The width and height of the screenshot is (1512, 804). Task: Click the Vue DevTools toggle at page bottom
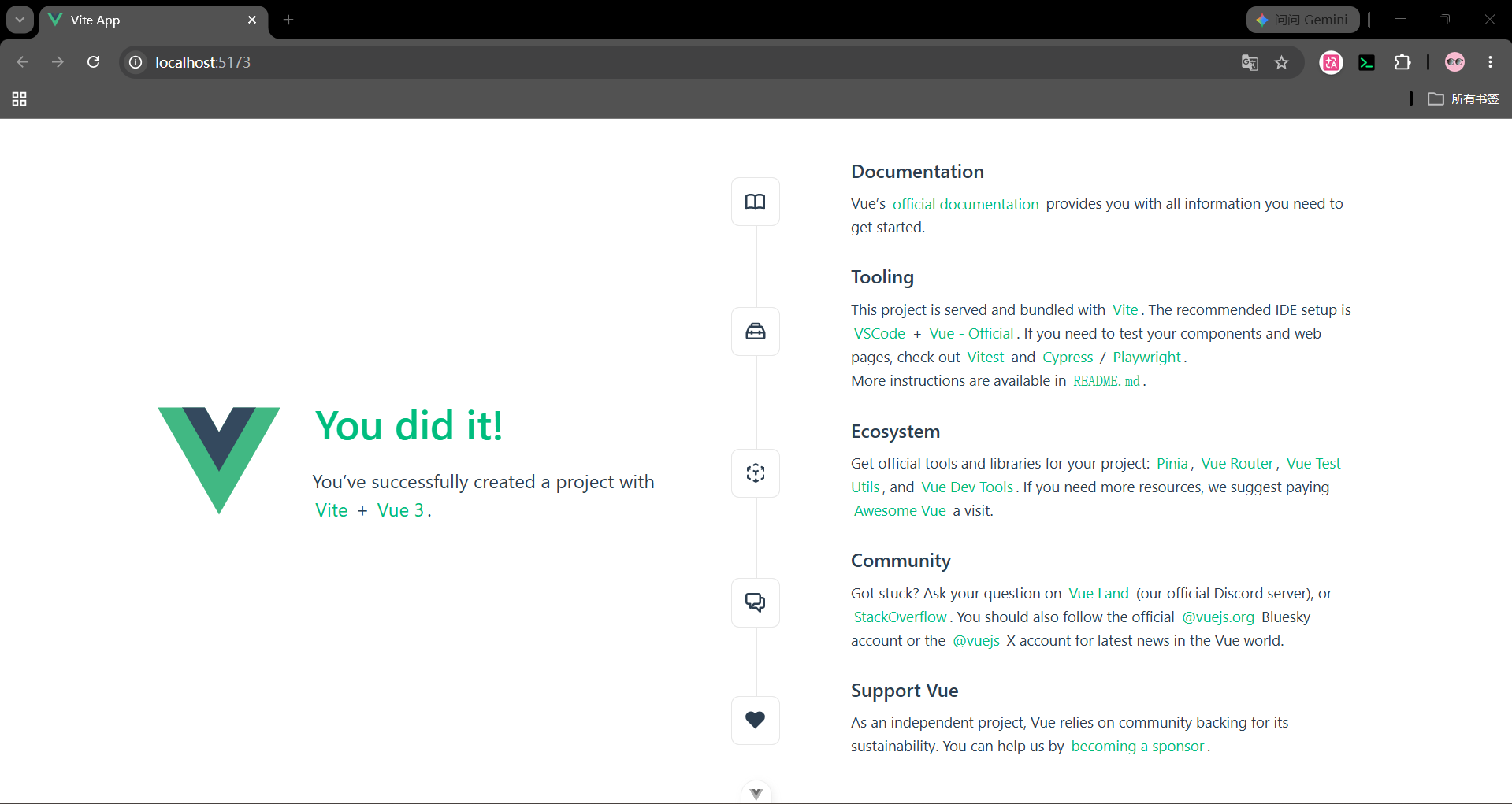[756, 792]
